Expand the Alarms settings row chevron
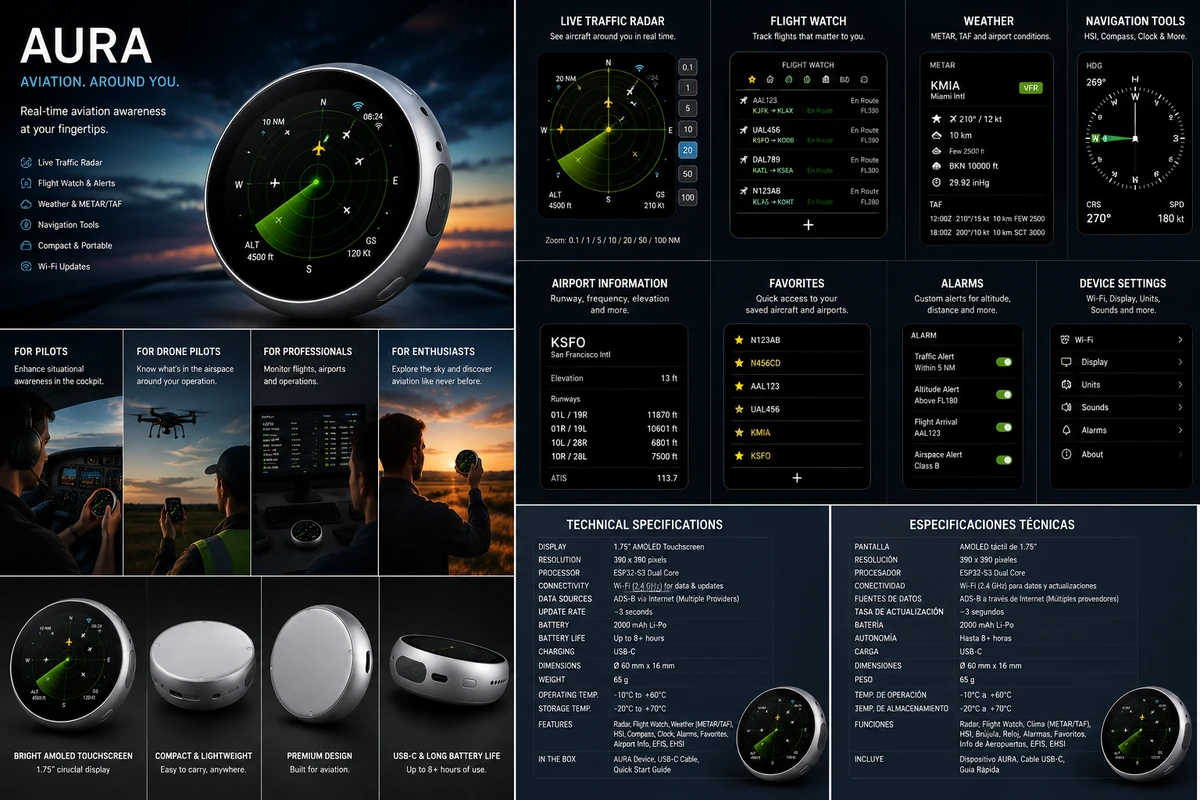This screenshot has height=800, width=1200. coord(1181,430)
